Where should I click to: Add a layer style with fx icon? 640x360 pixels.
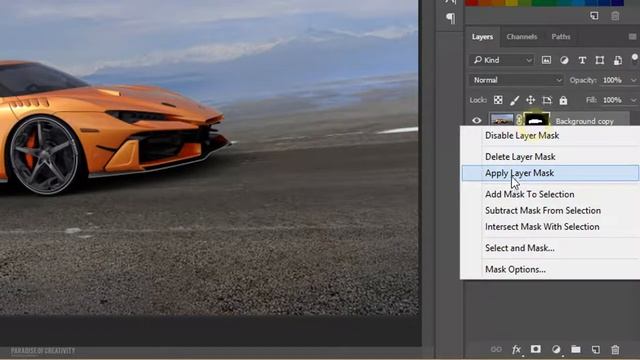pos(516,349)
